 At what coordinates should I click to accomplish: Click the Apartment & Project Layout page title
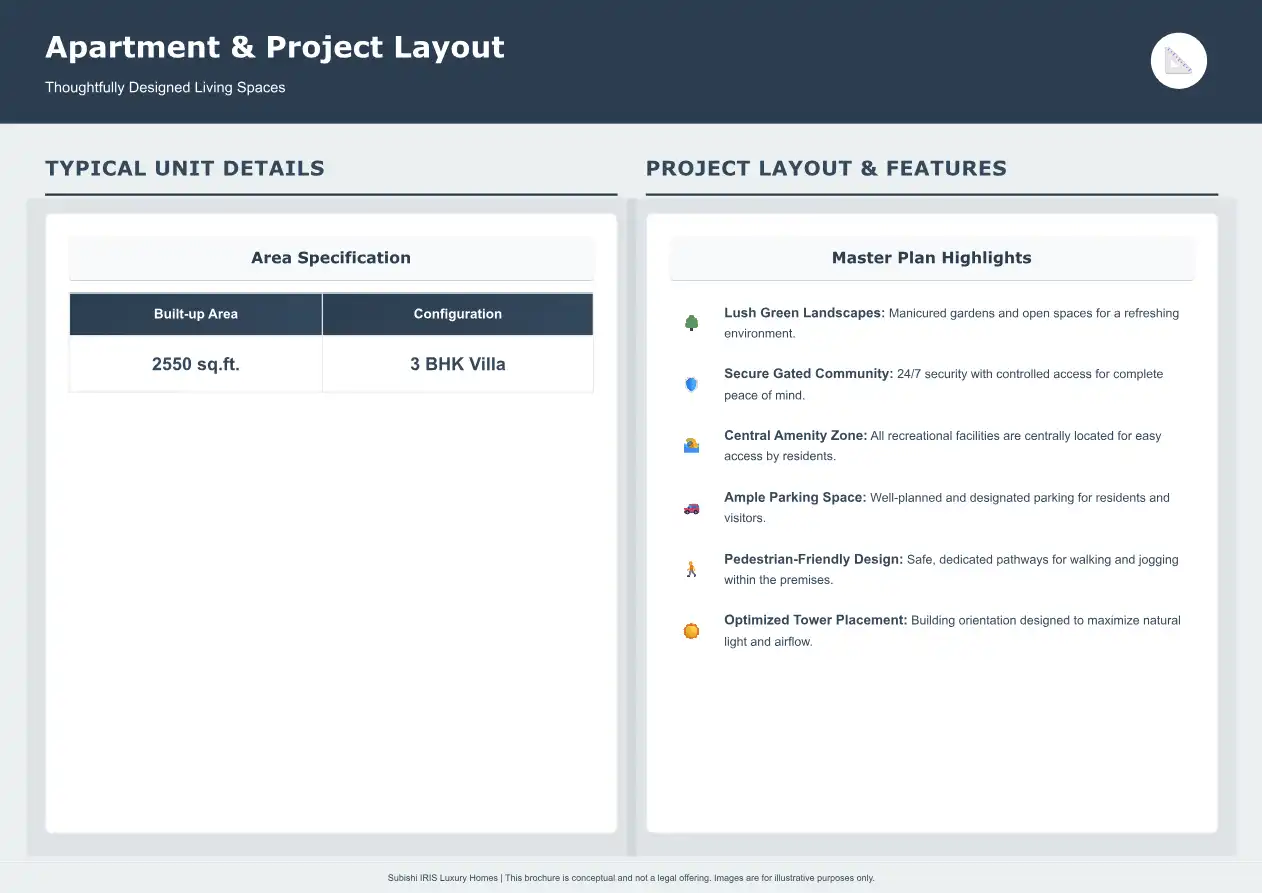[x=275, y=47]
